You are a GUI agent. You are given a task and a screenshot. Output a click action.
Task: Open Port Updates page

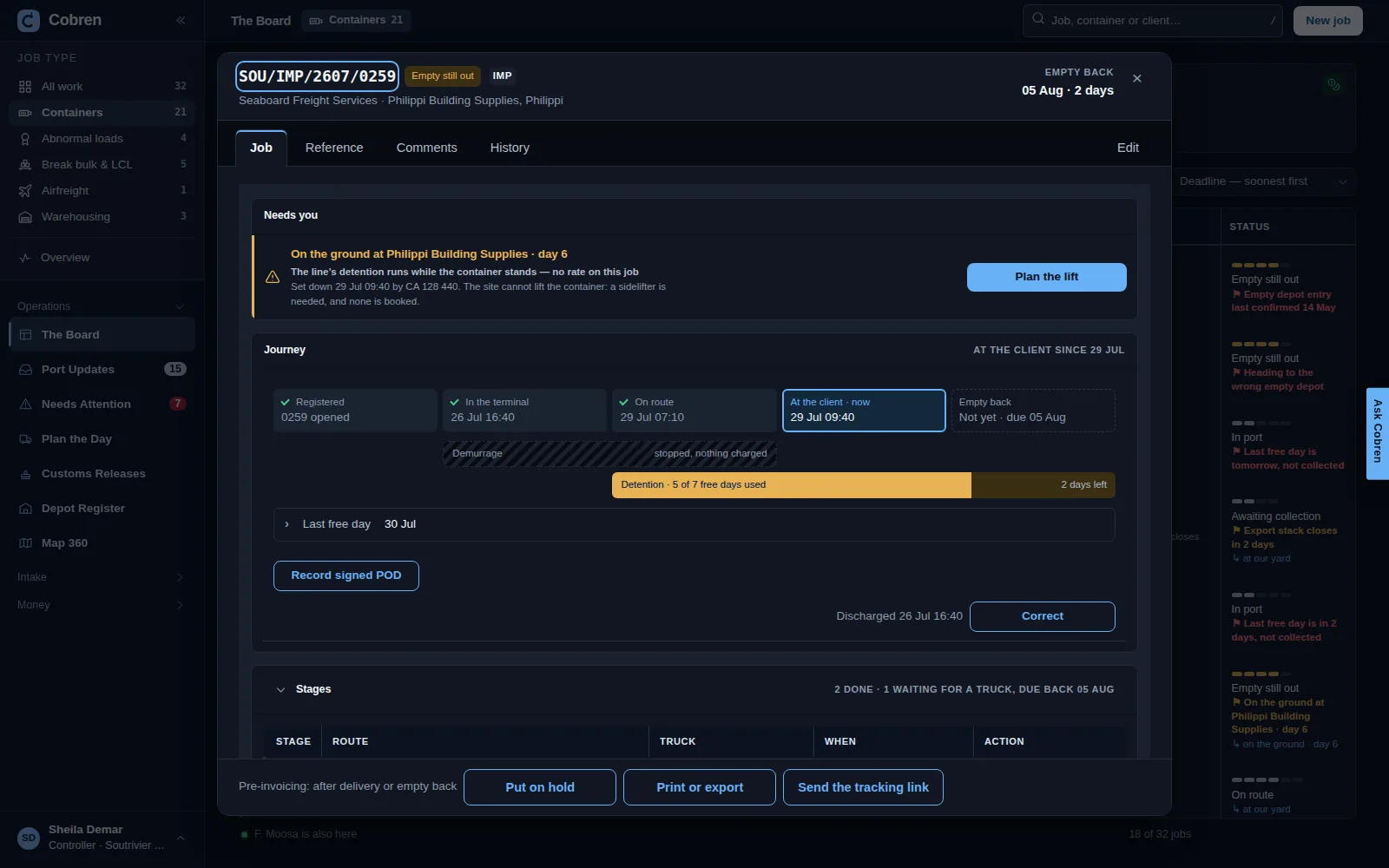tap(102, 369)
